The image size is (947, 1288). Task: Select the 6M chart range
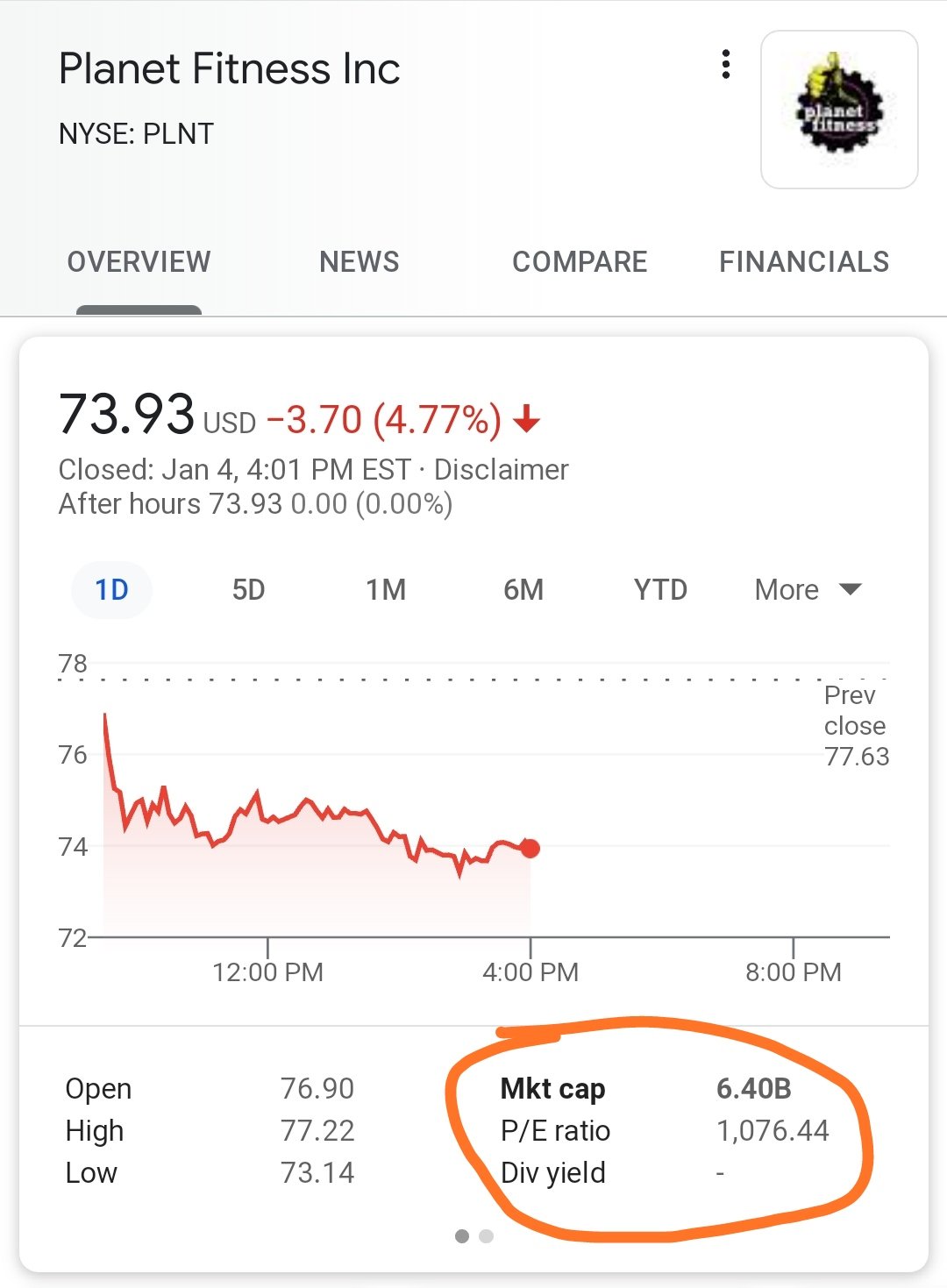[x=523, y=589]
